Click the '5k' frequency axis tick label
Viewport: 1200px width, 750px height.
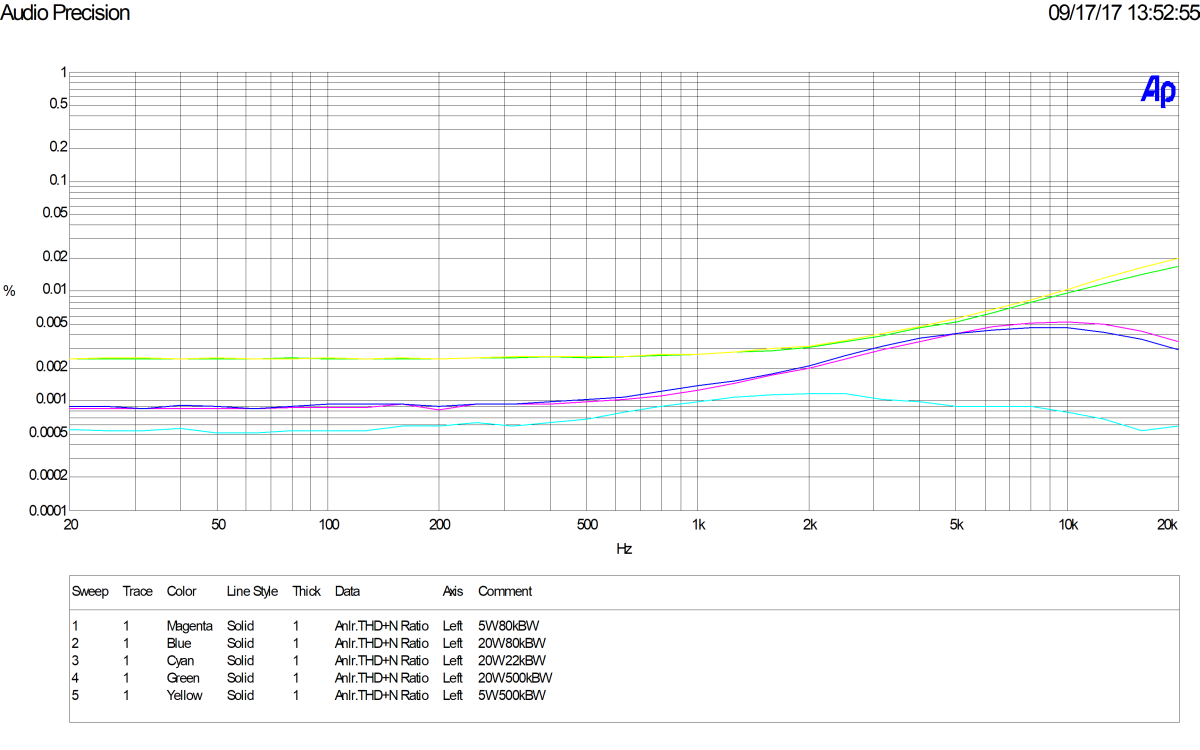point(956,525)
